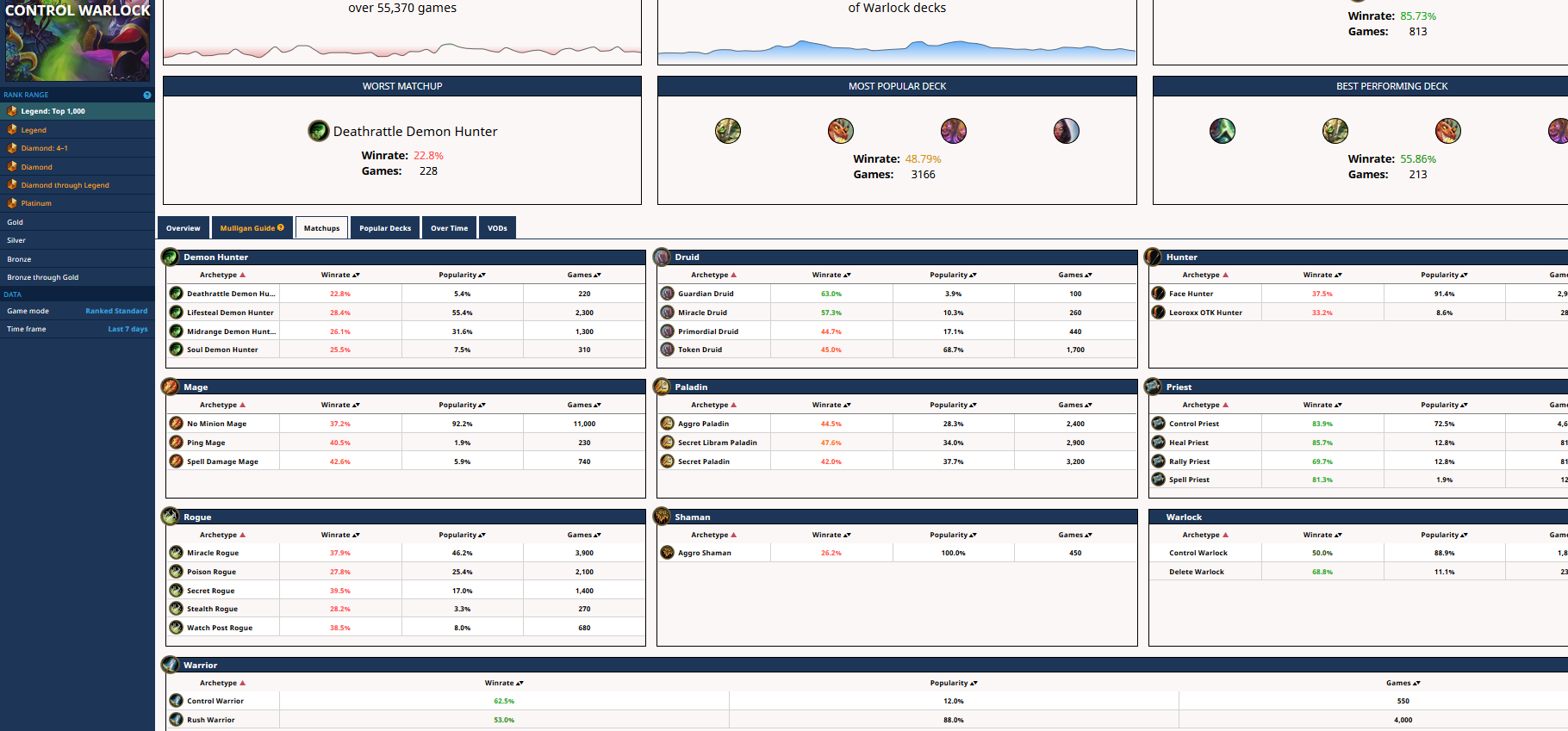Click the Shaman class header icon

[x=662, y=517]
